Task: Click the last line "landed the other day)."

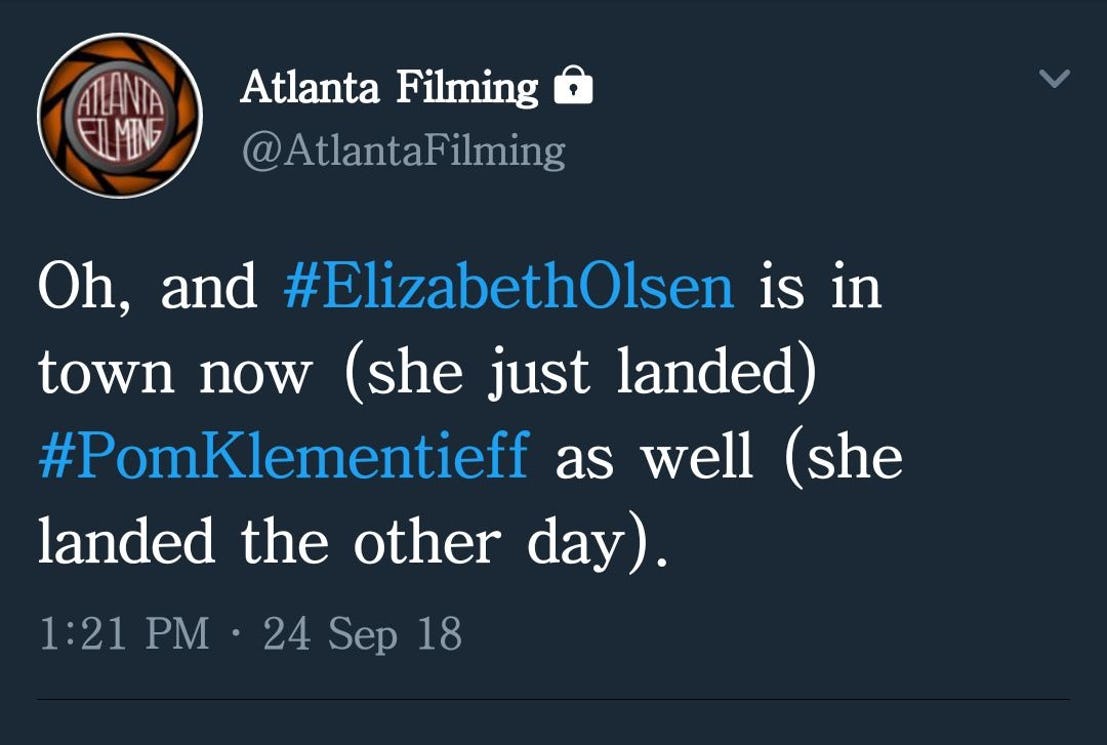Action: (x=352, y=542)
